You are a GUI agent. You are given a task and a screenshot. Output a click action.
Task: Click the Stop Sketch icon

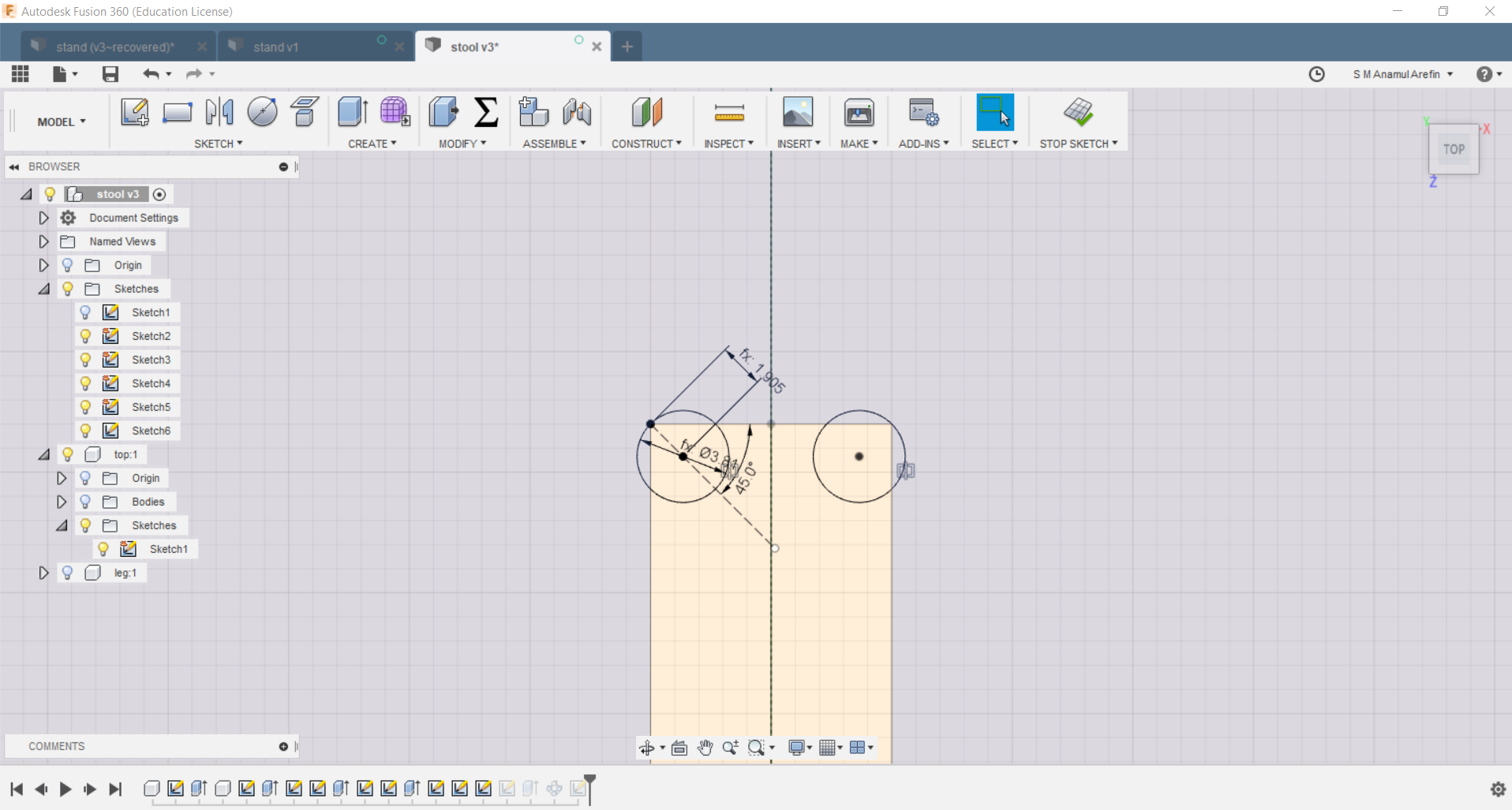[x=1078, y=112]
